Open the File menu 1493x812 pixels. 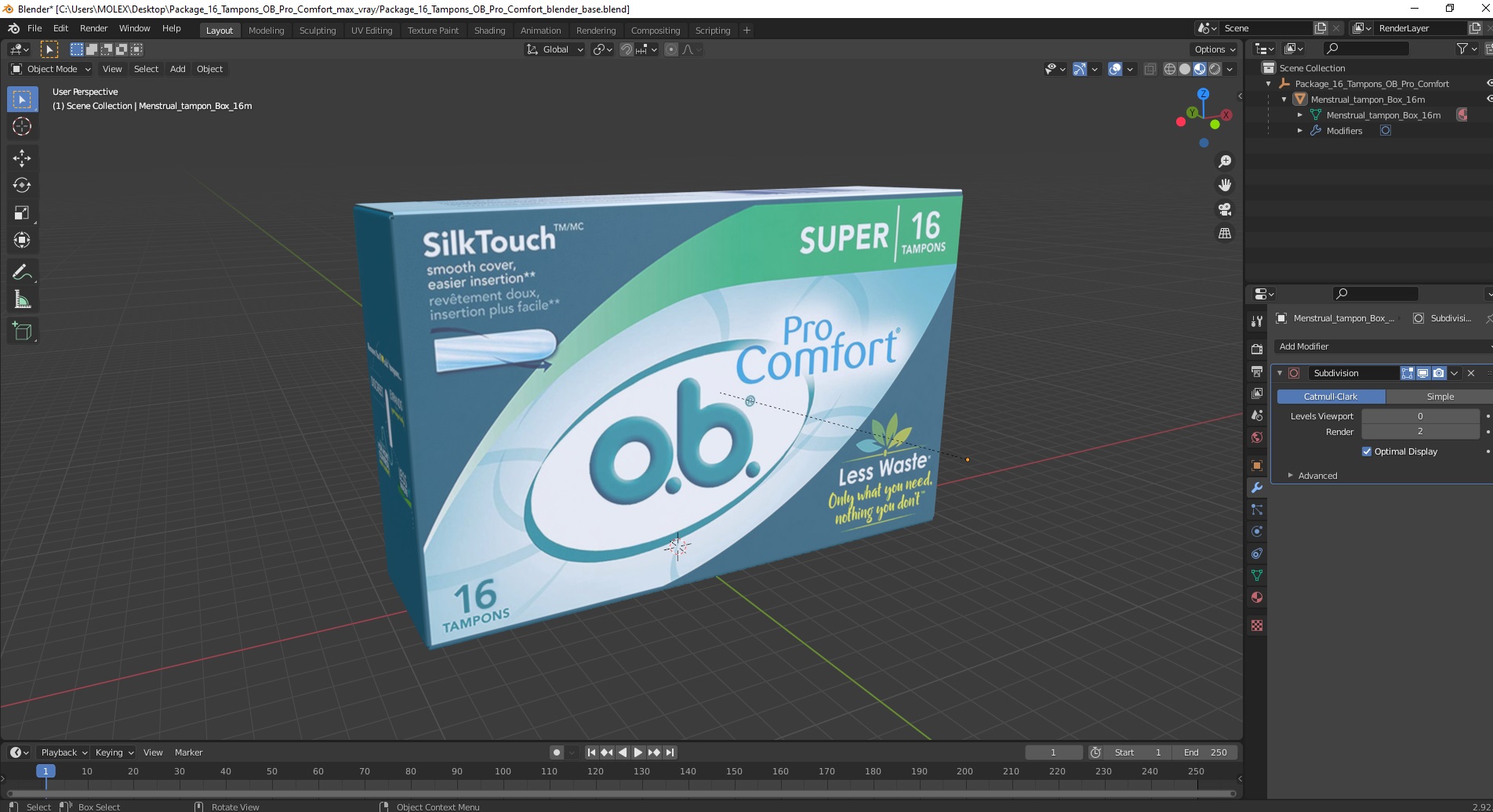(35, 28)
